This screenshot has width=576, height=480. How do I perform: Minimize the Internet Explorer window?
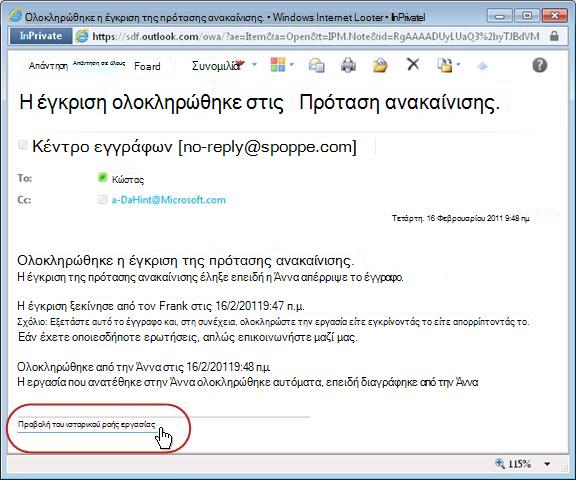click(499, 16)
